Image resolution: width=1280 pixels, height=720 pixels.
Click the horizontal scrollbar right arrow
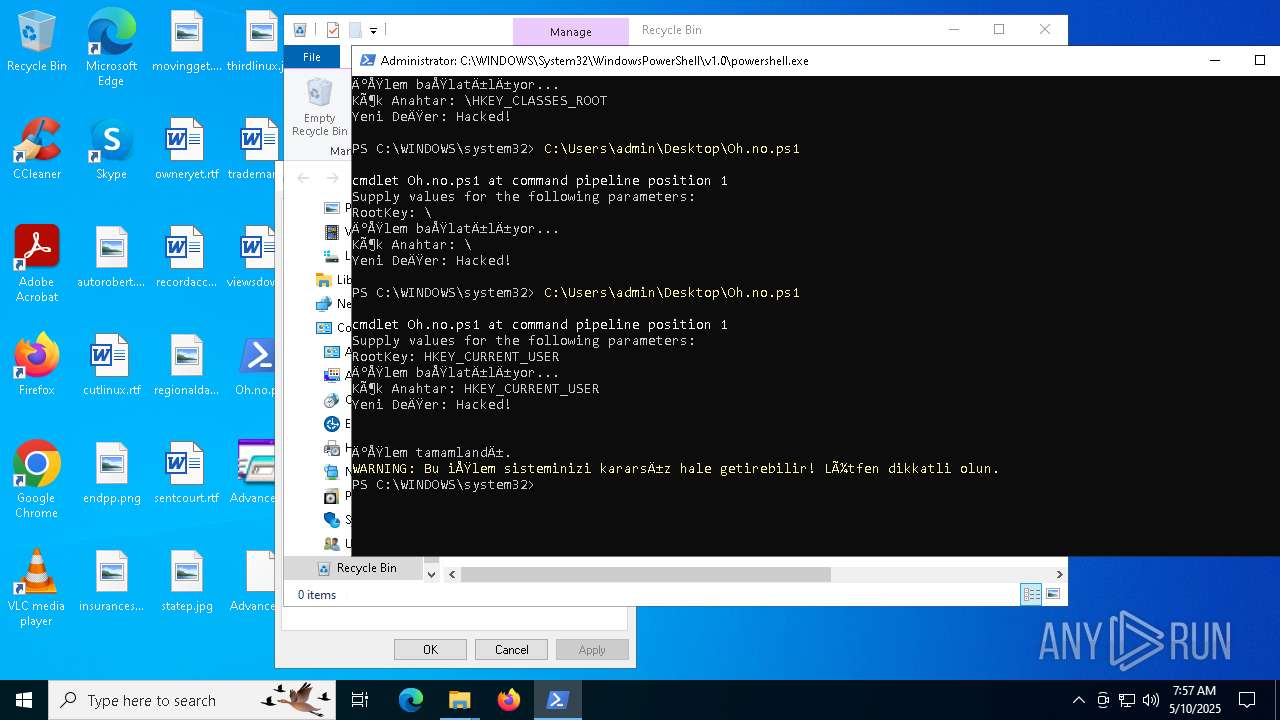(1059, 574)
